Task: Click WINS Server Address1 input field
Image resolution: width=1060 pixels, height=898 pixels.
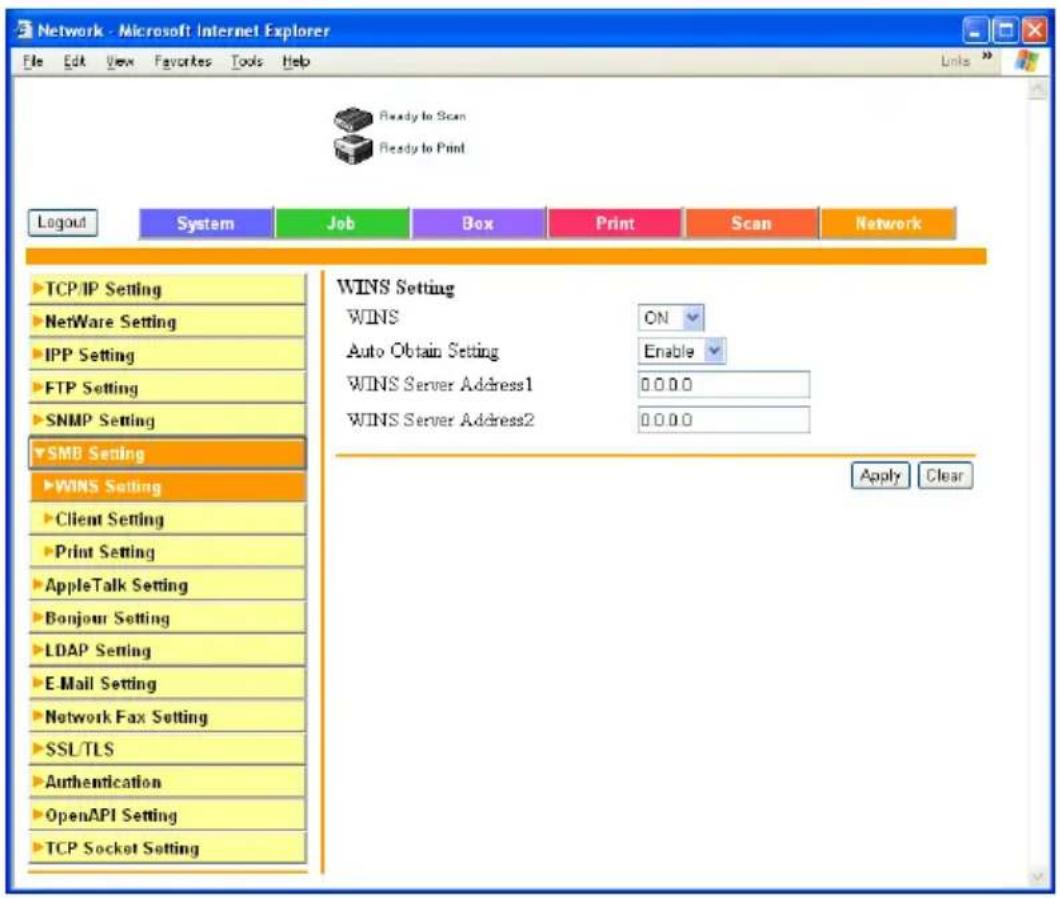Action: pyautogui.click(x=723, y=385)
